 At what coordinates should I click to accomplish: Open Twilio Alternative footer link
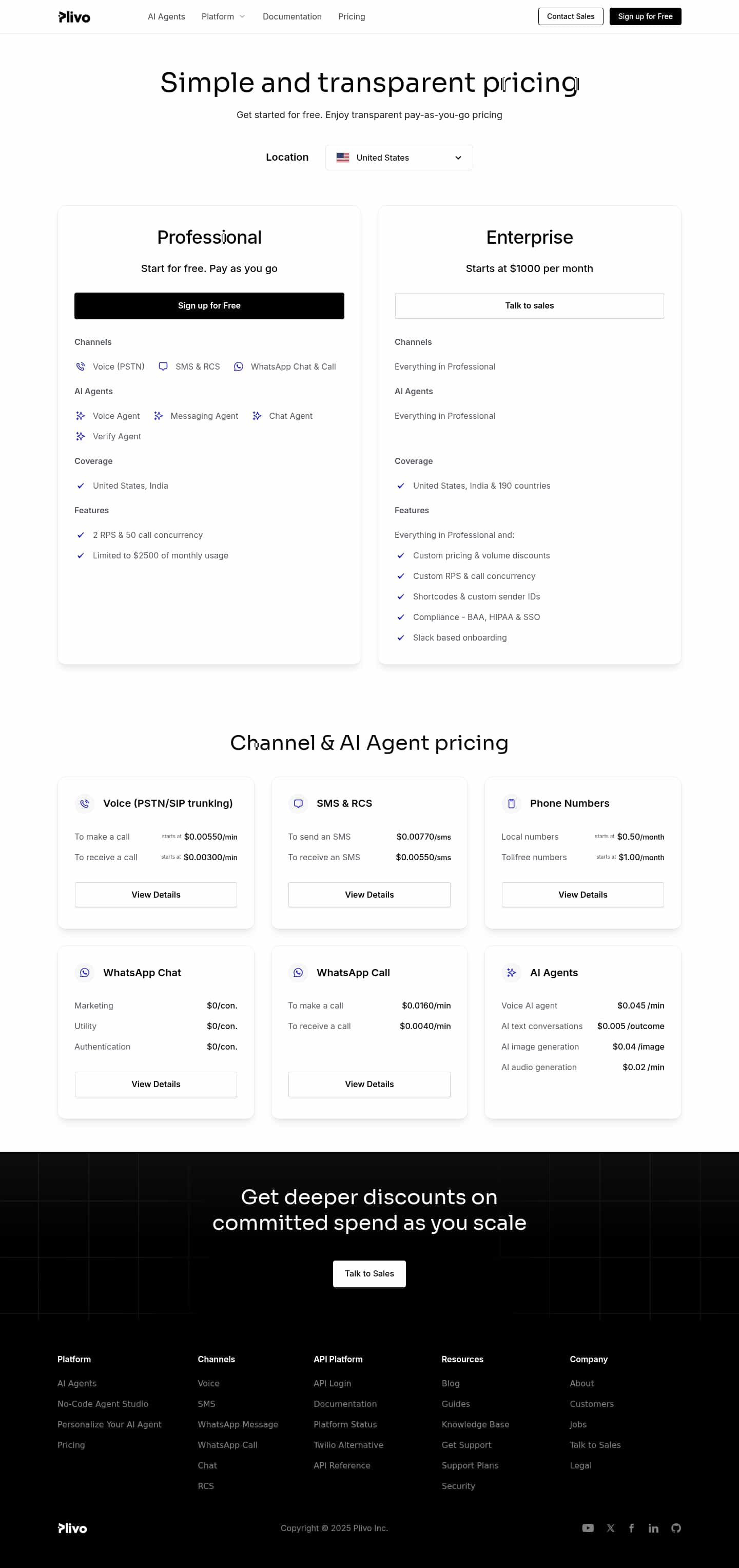coord(348,1445)
